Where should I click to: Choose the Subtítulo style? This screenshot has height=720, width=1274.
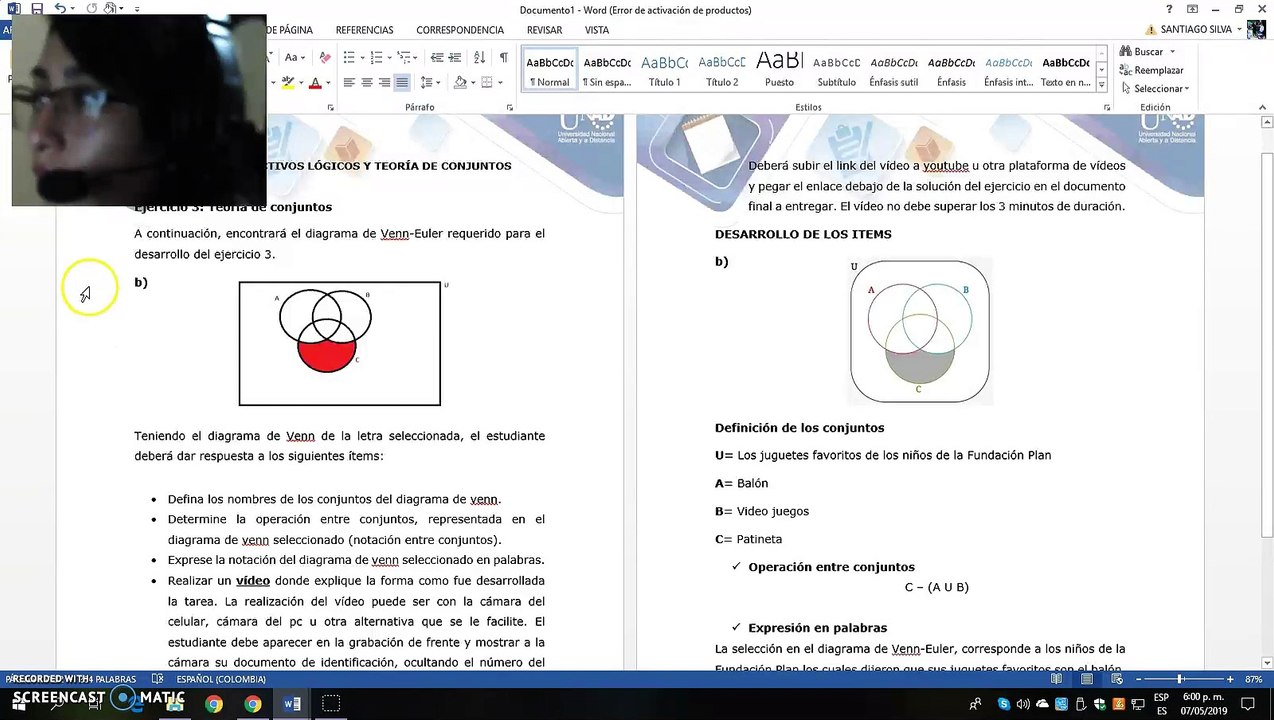point(836,69)
